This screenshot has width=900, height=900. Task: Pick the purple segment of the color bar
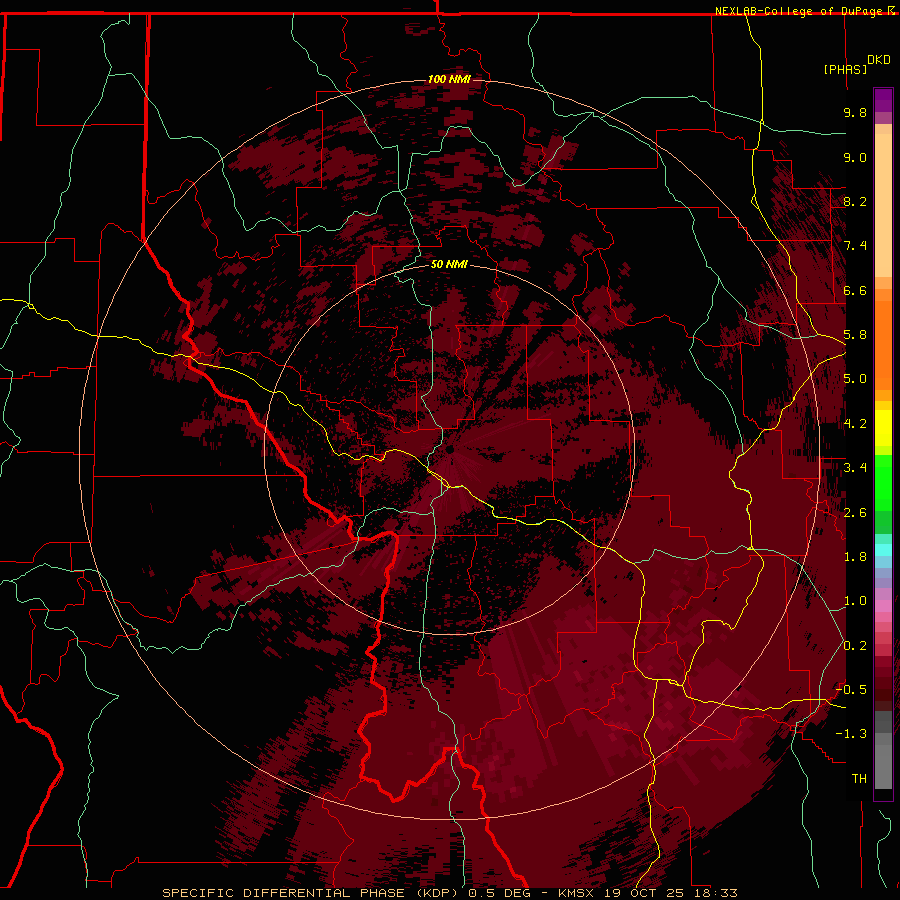pos(883,100)
